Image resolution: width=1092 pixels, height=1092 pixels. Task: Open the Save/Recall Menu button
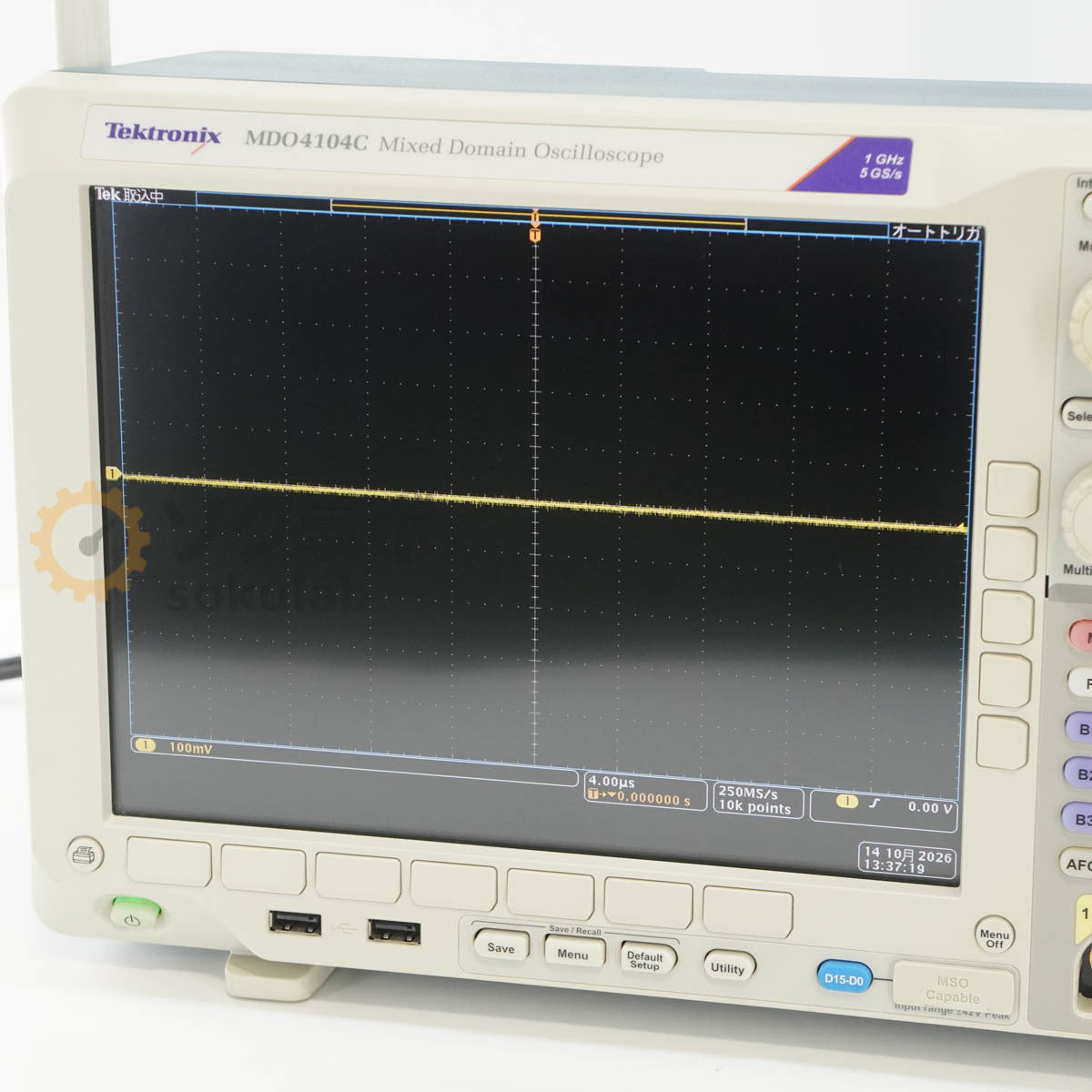pos(572,954)
